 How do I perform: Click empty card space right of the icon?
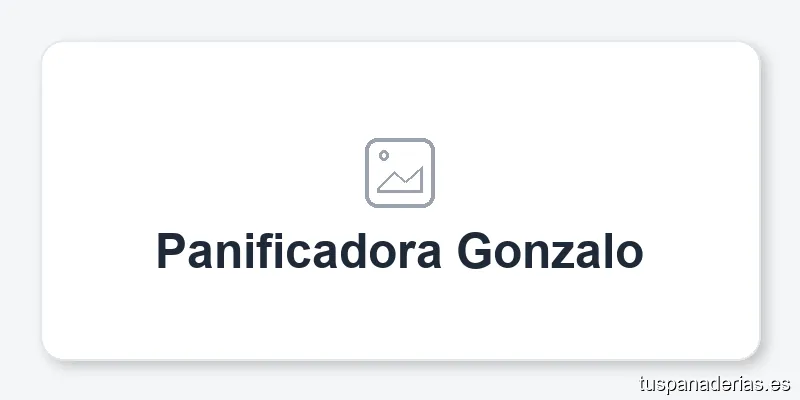pyautogui.click(x=597, y=173)
